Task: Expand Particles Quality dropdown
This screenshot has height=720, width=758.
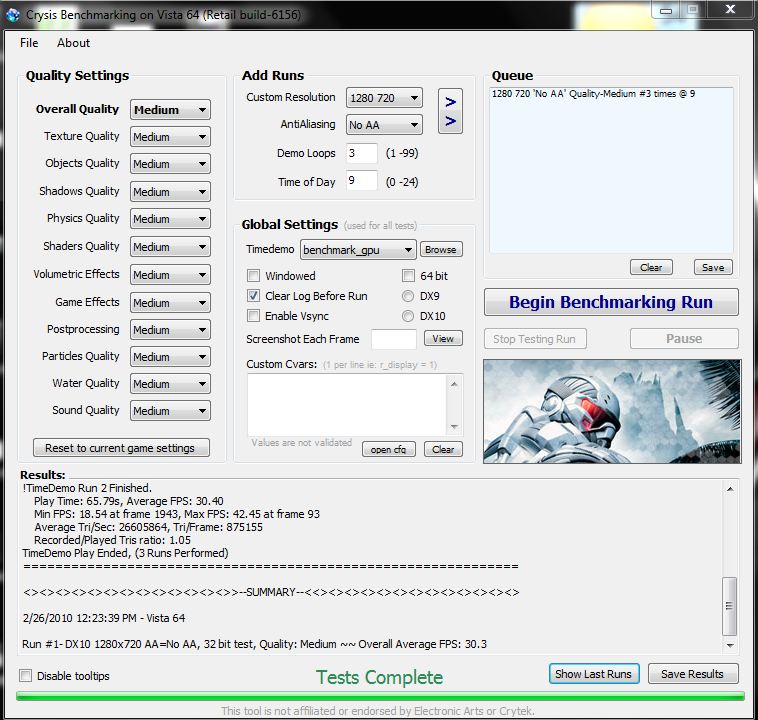Action: coord(170,357)
